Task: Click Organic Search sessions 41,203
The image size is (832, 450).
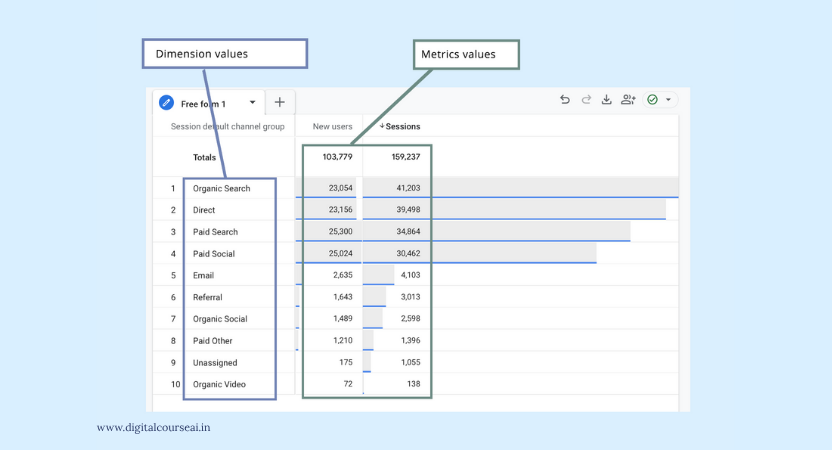Action: pyautogui.click(x=408, y=188)
